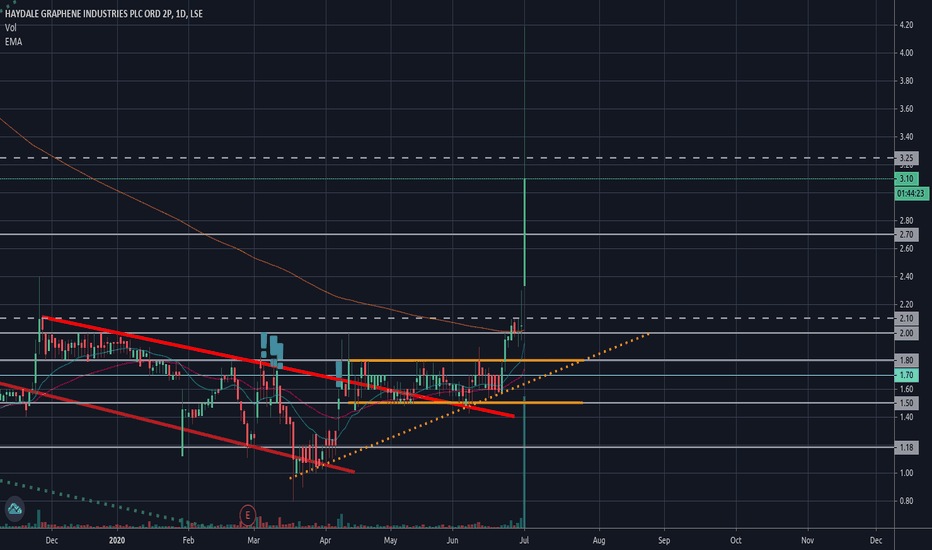
Task: Click the 4.20 price axis value
Action: [906, 25]
